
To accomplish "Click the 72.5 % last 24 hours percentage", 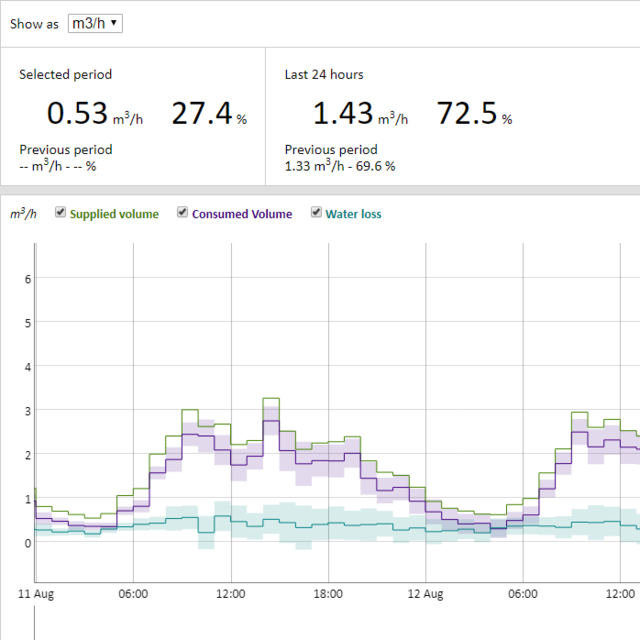I will point(466,114).
